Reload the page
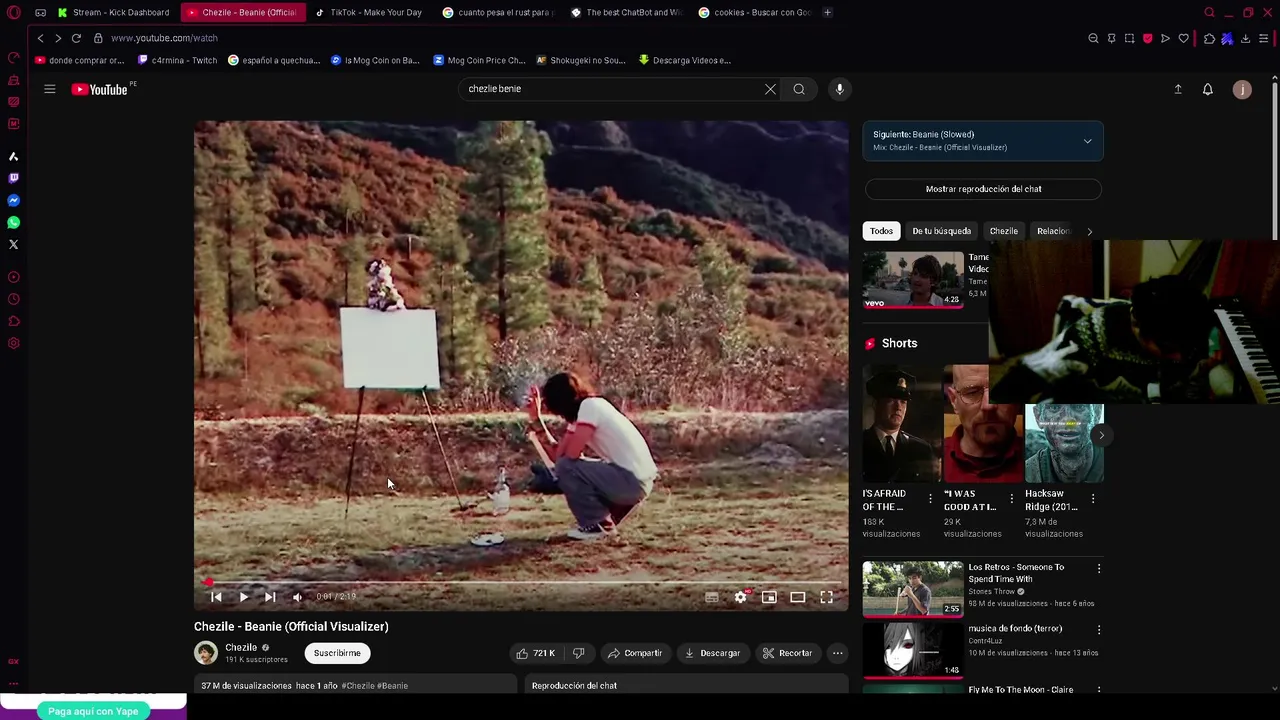The height and width of the screenshot is (720, 1280). click(x=76, y=38)
